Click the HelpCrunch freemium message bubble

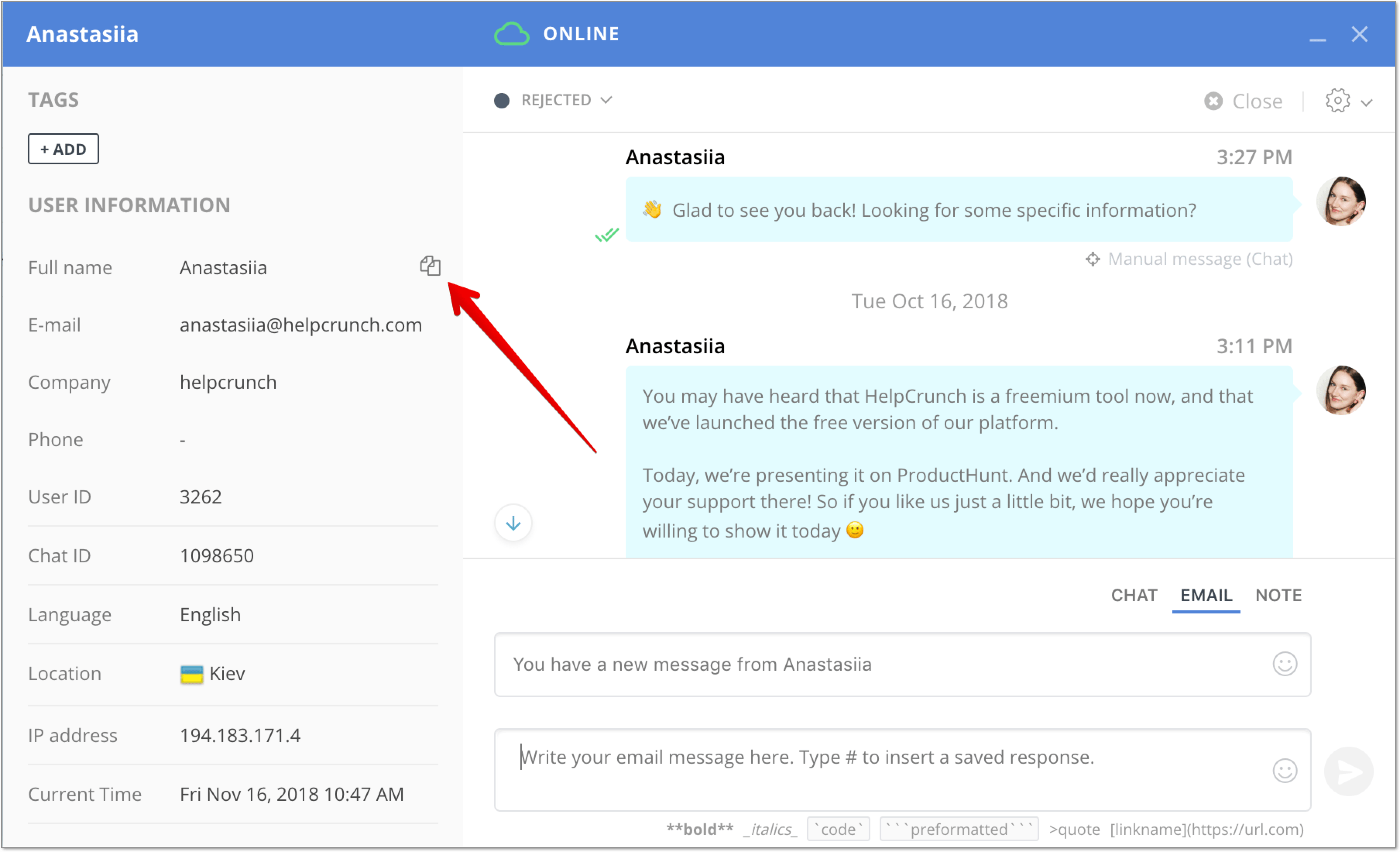click(959, 462)
